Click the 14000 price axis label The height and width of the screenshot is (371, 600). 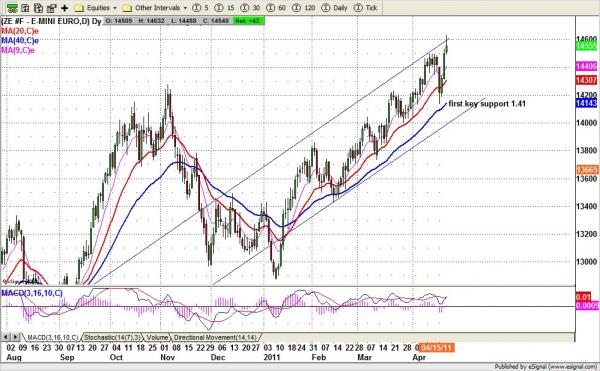point(587,123)
